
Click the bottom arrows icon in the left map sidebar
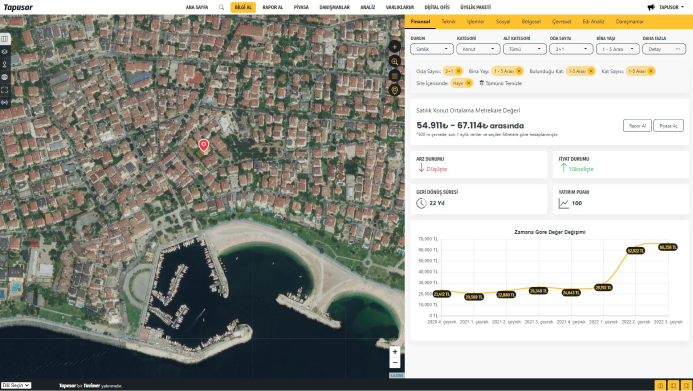coord(4,102)
